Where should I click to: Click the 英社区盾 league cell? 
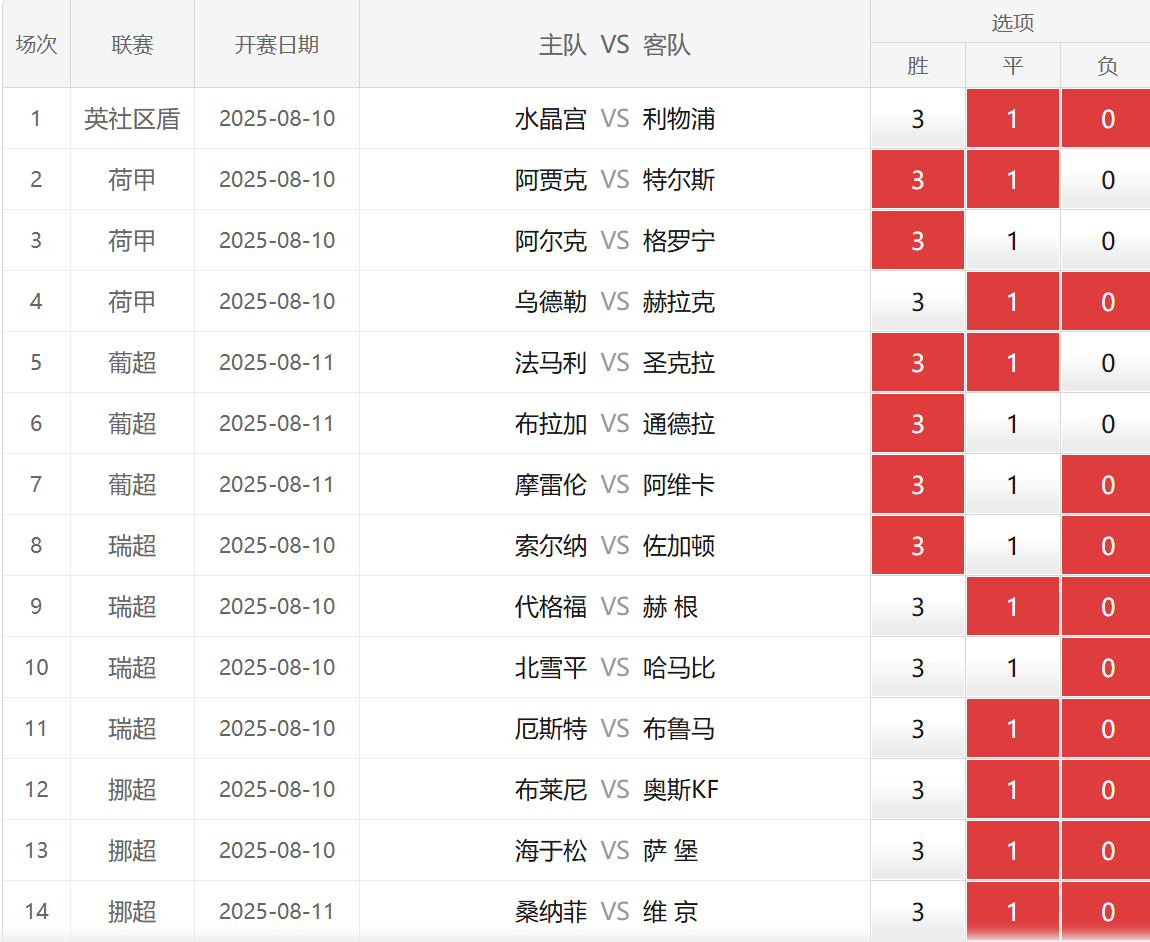pyautogui.click(x=132, y=119)
